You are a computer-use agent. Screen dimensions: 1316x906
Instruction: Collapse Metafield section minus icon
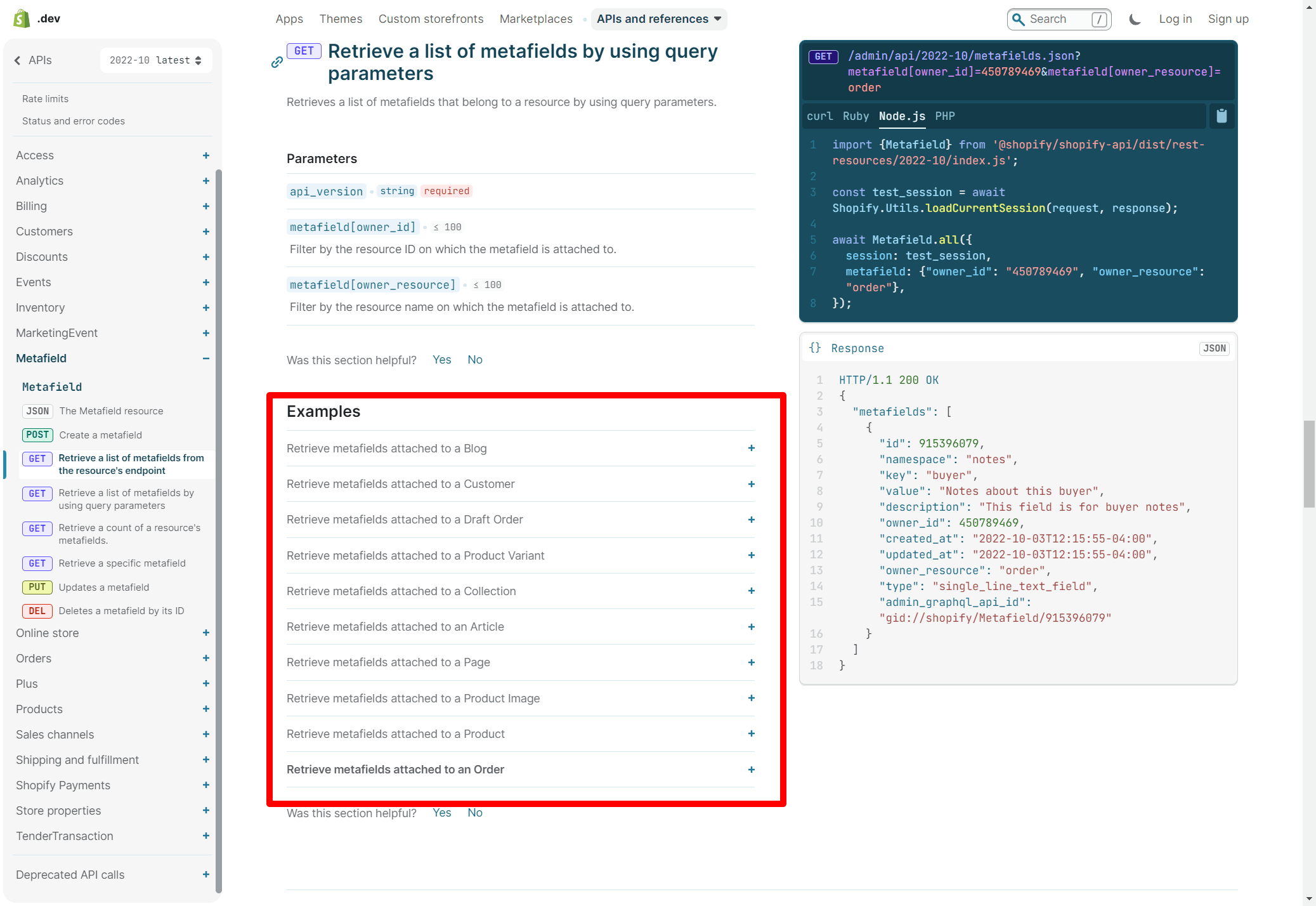click(x=205, y=358)
